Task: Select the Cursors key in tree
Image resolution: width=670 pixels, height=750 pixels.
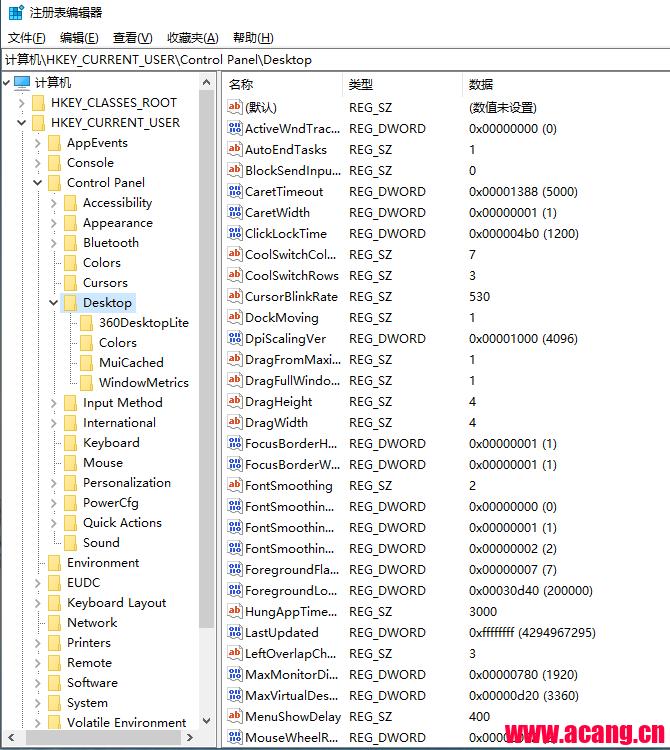Action: (105, 283)
